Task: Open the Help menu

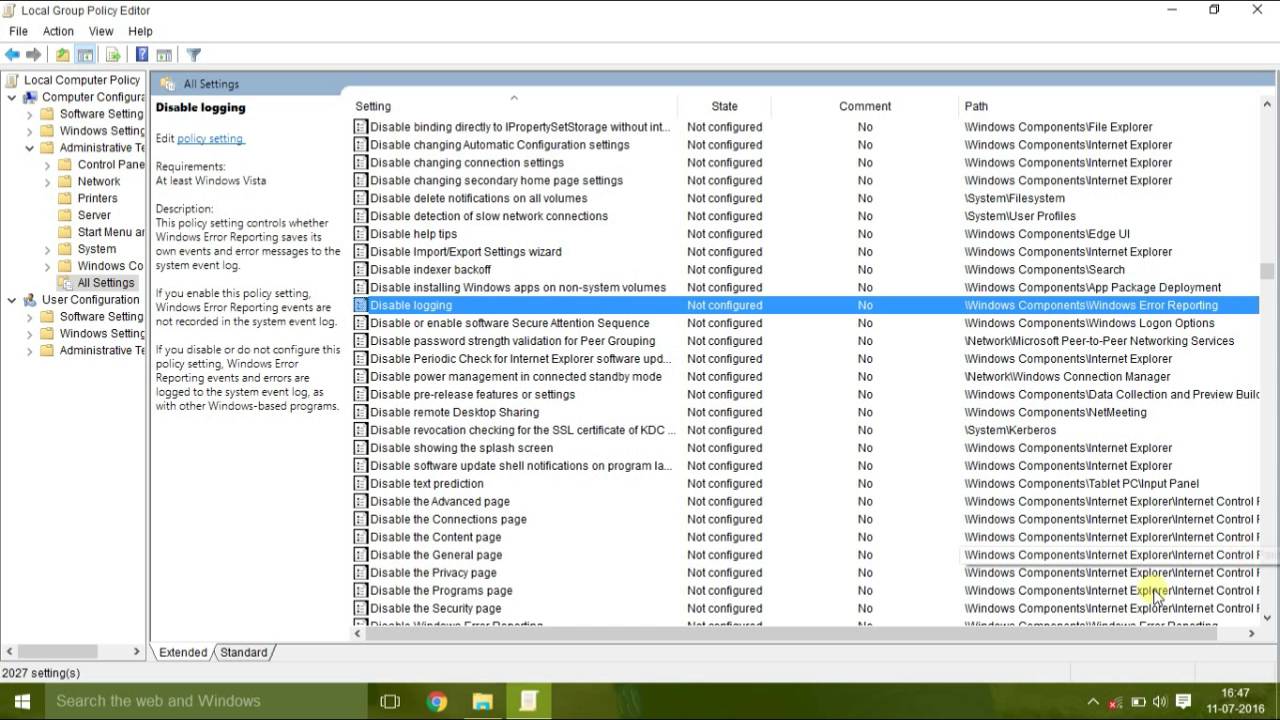Action: [x=140, y=31]
